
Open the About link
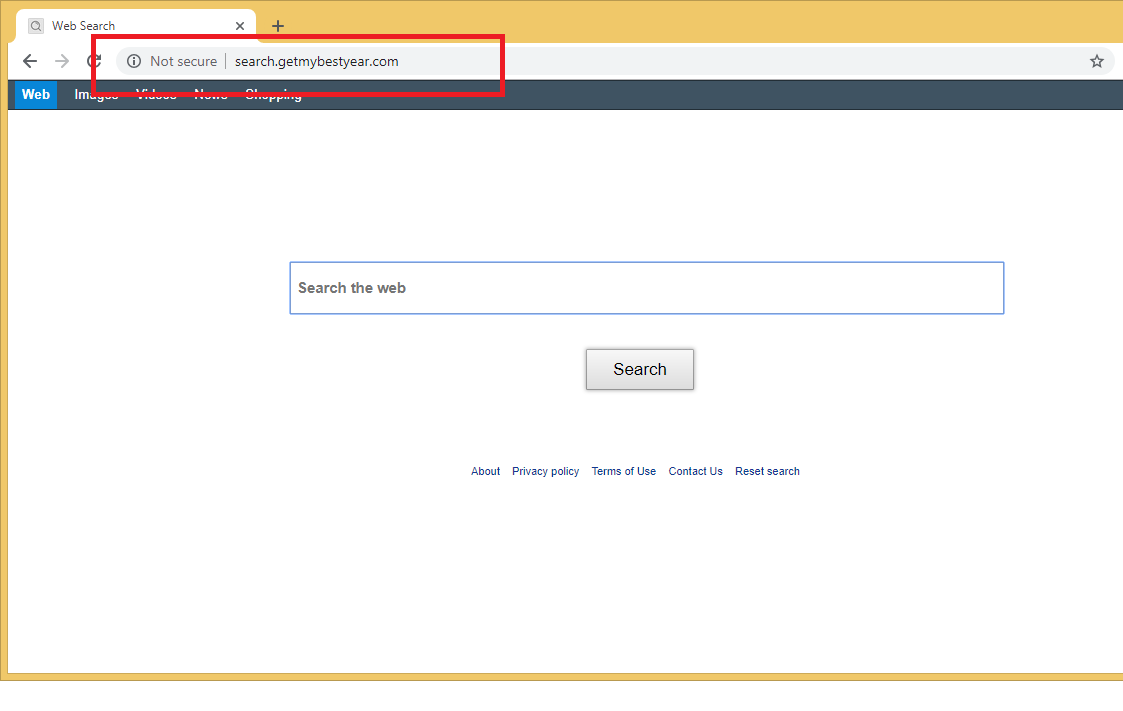tap(485, 471)
